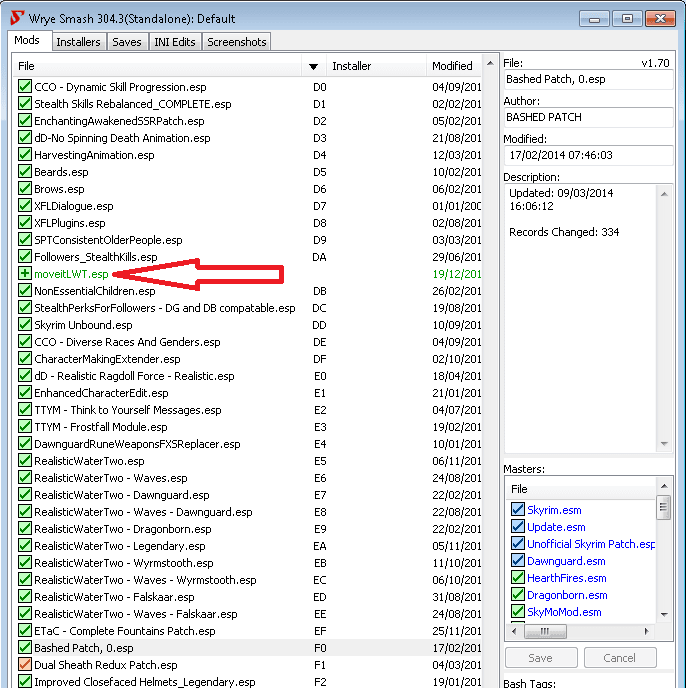
Task: Toggle the HearthFires.esm master checkbox
Action: pyautogui.click(x=518, y=577)
